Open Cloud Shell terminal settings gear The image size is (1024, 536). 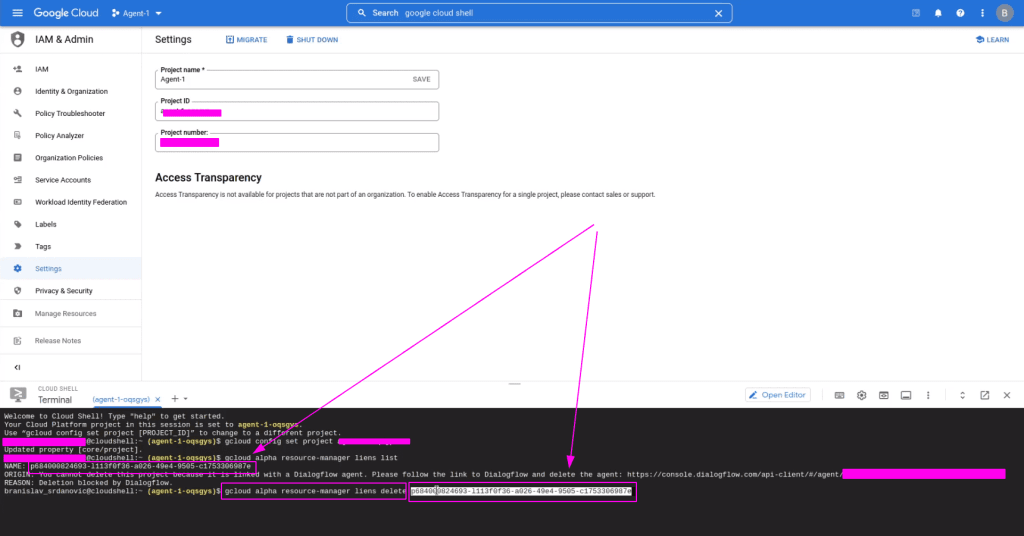pos(862,396)
